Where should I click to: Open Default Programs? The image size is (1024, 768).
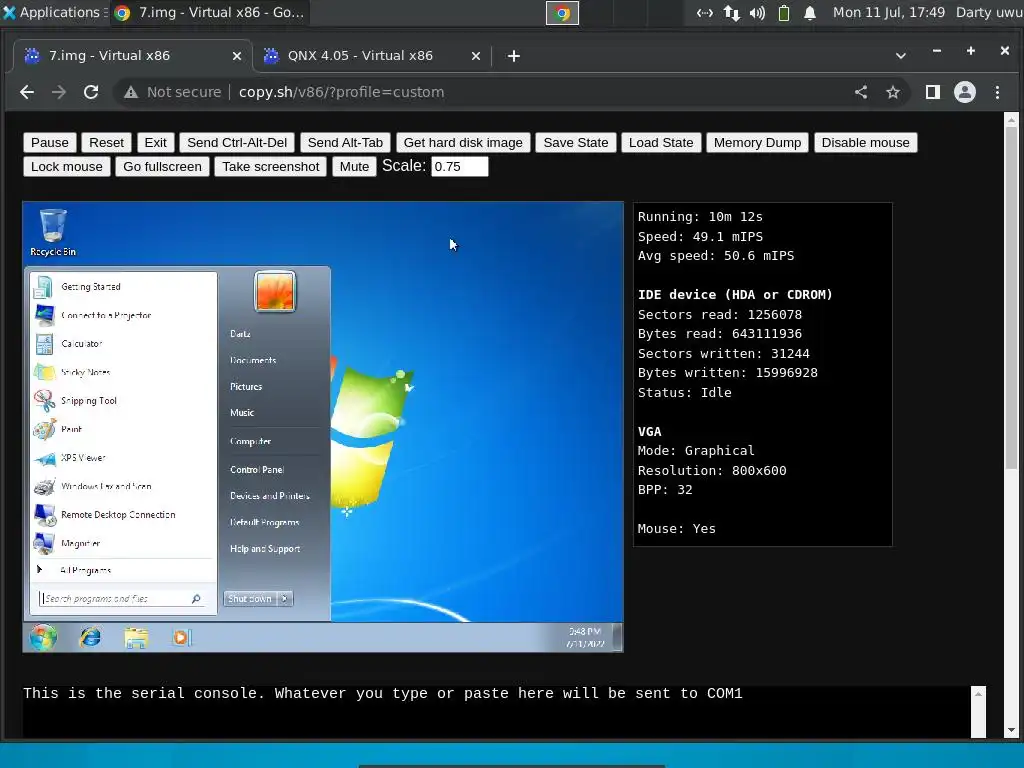click(264, 522)
